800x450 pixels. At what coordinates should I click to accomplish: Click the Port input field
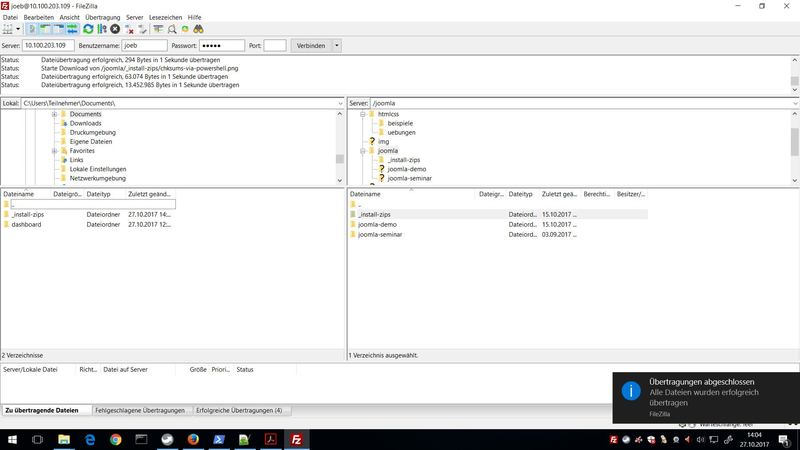pyautogui.click(x=275, y=45)
